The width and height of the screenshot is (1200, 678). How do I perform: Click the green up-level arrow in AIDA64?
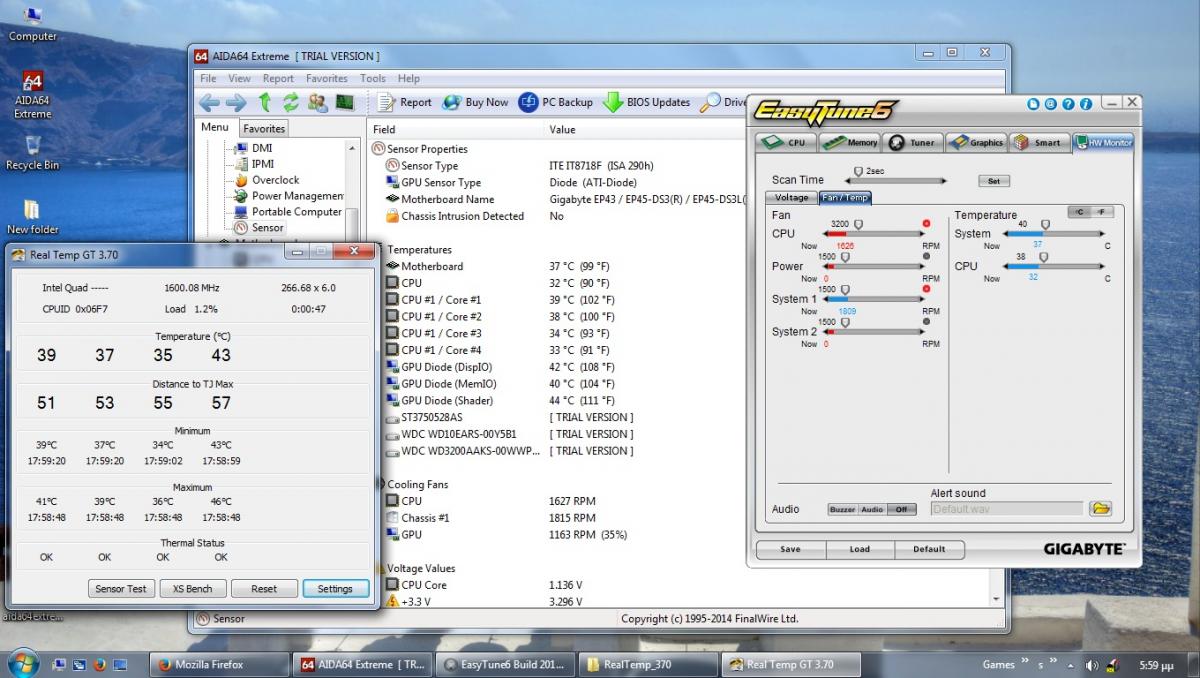(x=264, y=102)
